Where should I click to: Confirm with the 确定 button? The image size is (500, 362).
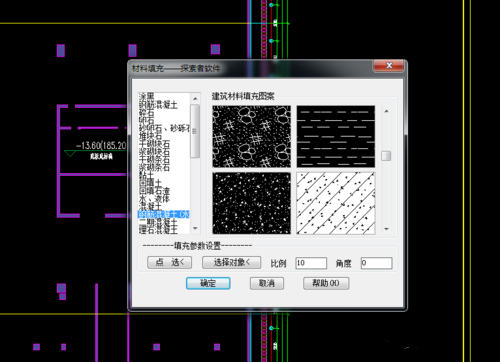(208, 283)
